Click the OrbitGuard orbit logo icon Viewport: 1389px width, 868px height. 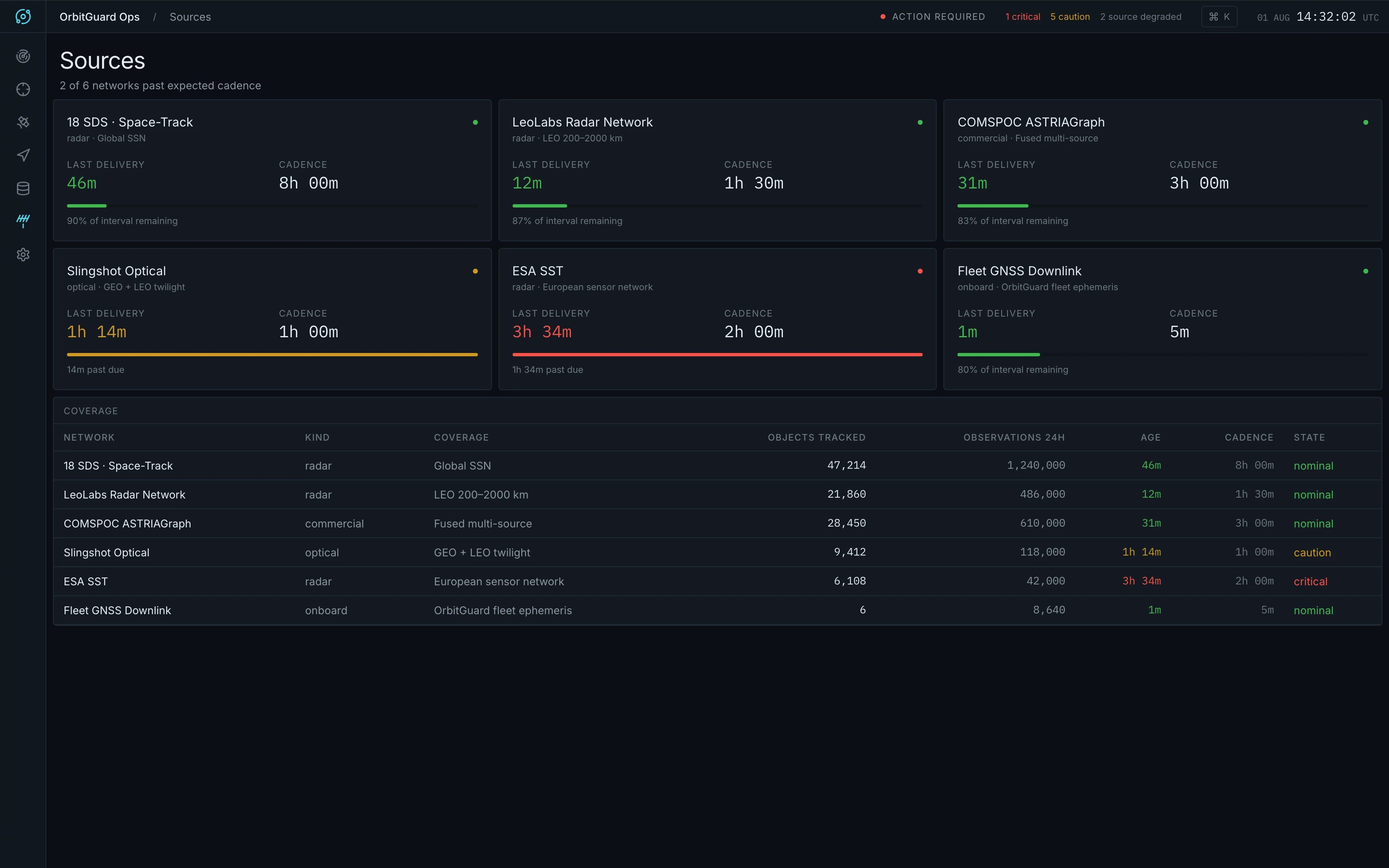23,17
